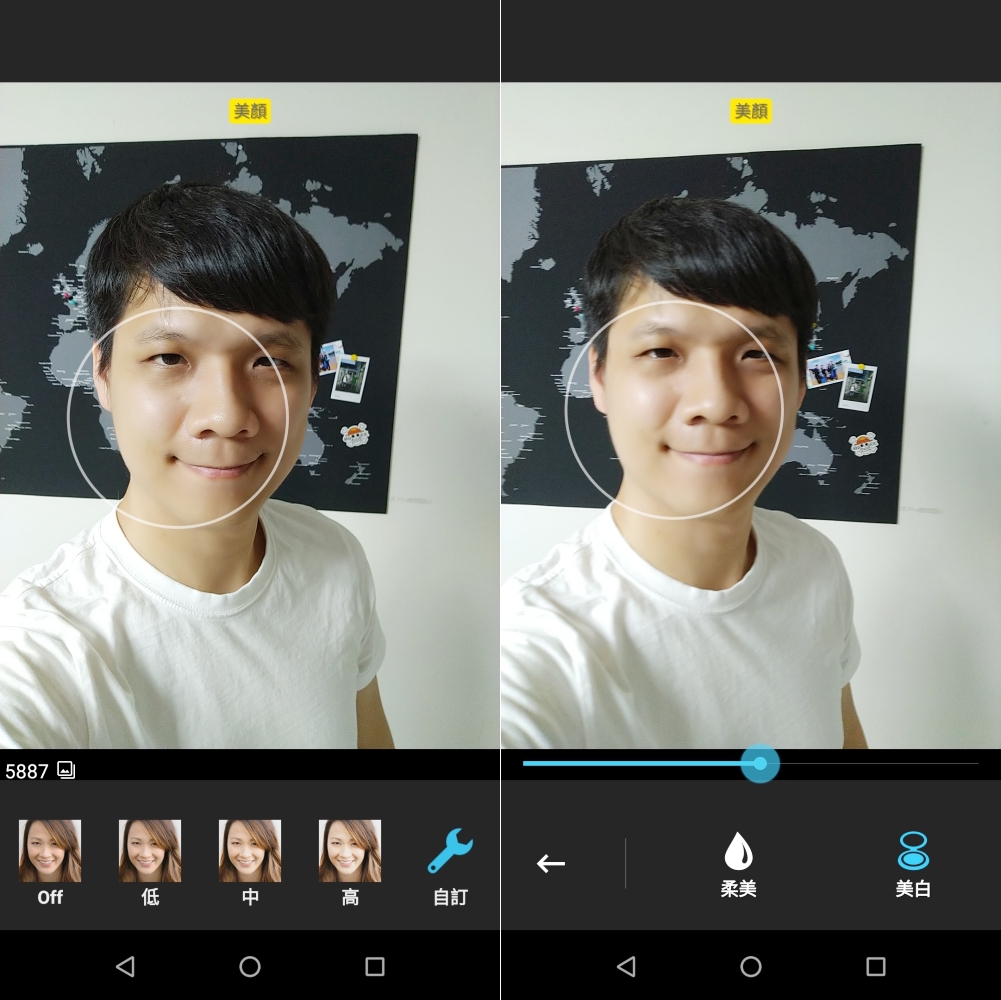Tap face focus circle in right viewfinder
Image resolution: width=1001 pixels, height=1000 pixels.
point(675,409)
